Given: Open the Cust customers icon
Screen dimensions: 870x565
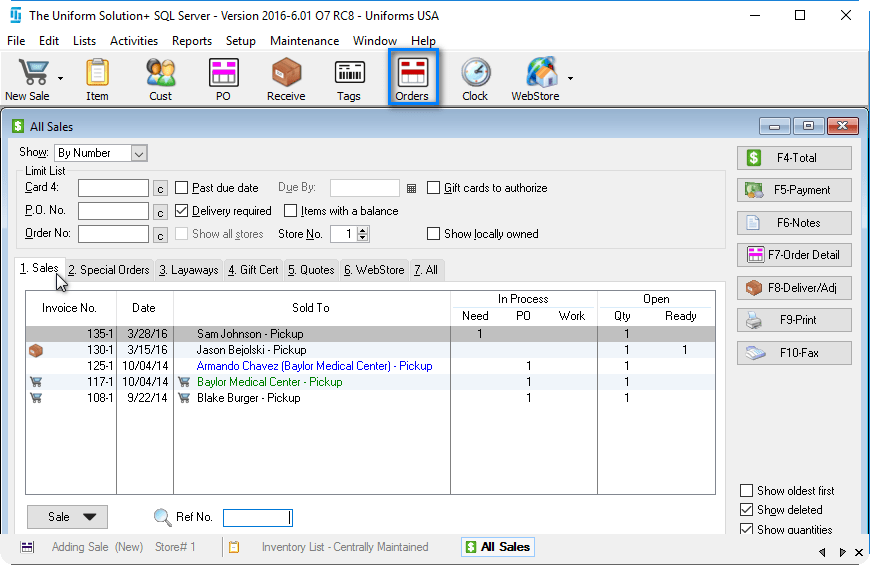Looking at the screenshot, I should pyautogui.click(x=160, y=79).
